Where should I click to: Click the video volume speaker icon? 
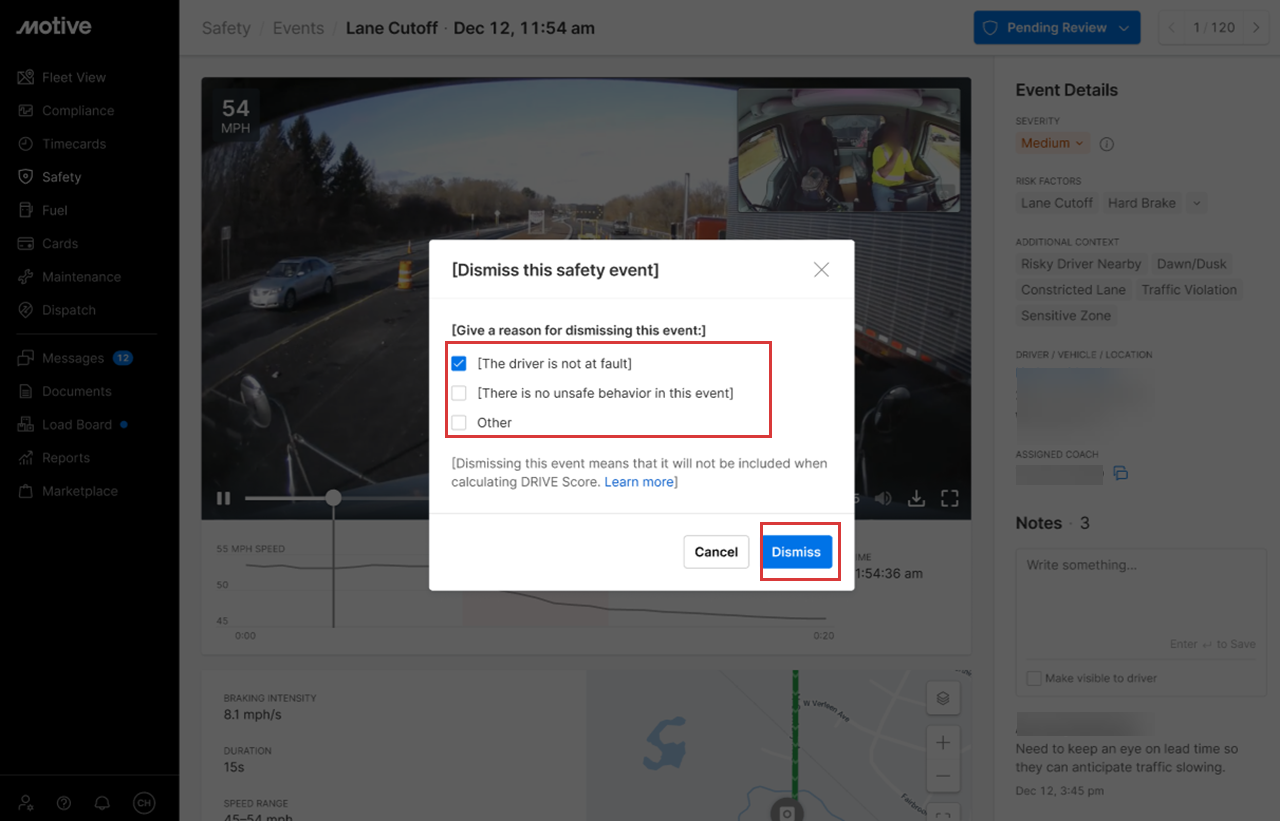(883, 498)
